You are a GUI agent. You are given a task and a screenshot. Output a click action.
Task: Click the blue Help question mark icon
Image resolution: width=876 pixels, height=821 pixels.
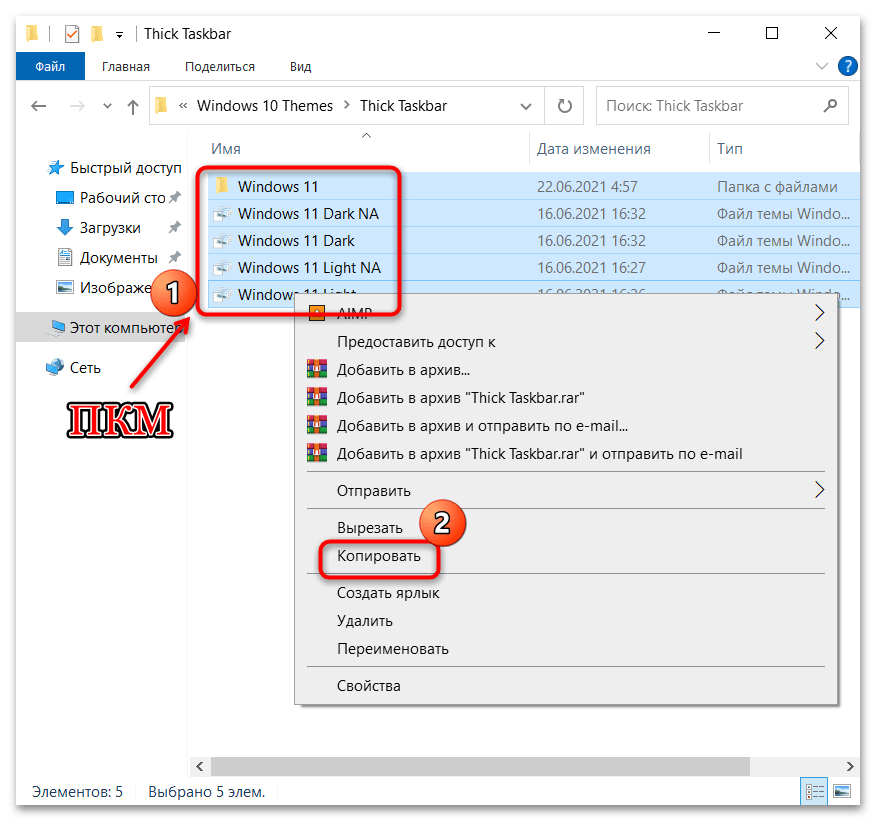847,66
